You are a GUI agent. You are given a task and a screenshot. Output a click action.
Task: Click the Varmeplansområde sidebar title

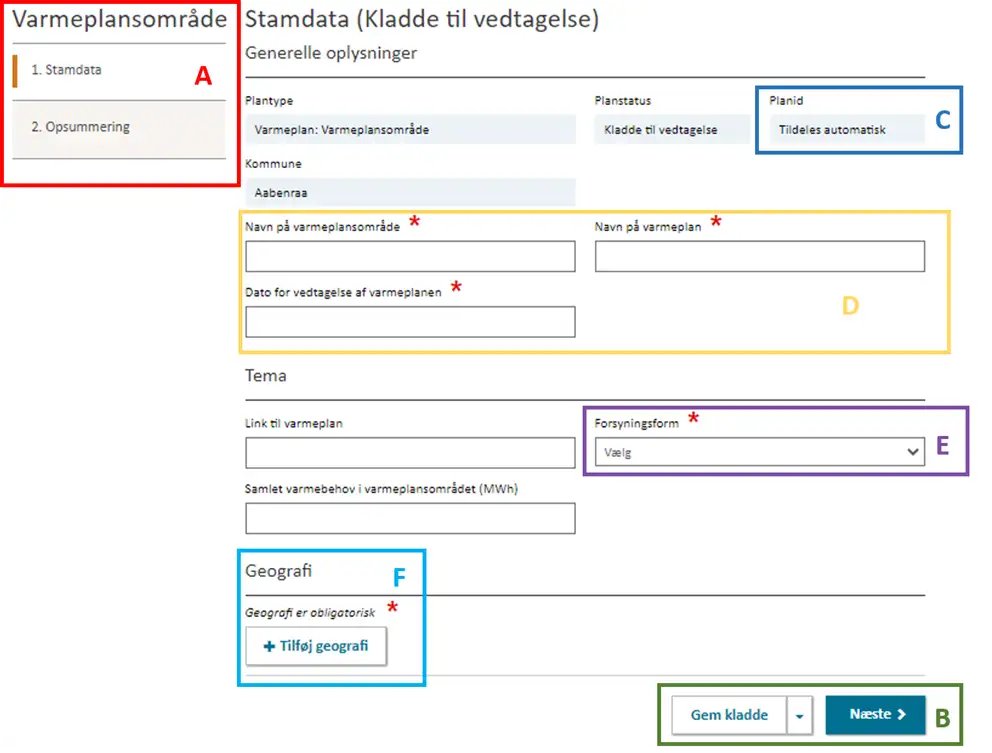(x=112, y=19)
